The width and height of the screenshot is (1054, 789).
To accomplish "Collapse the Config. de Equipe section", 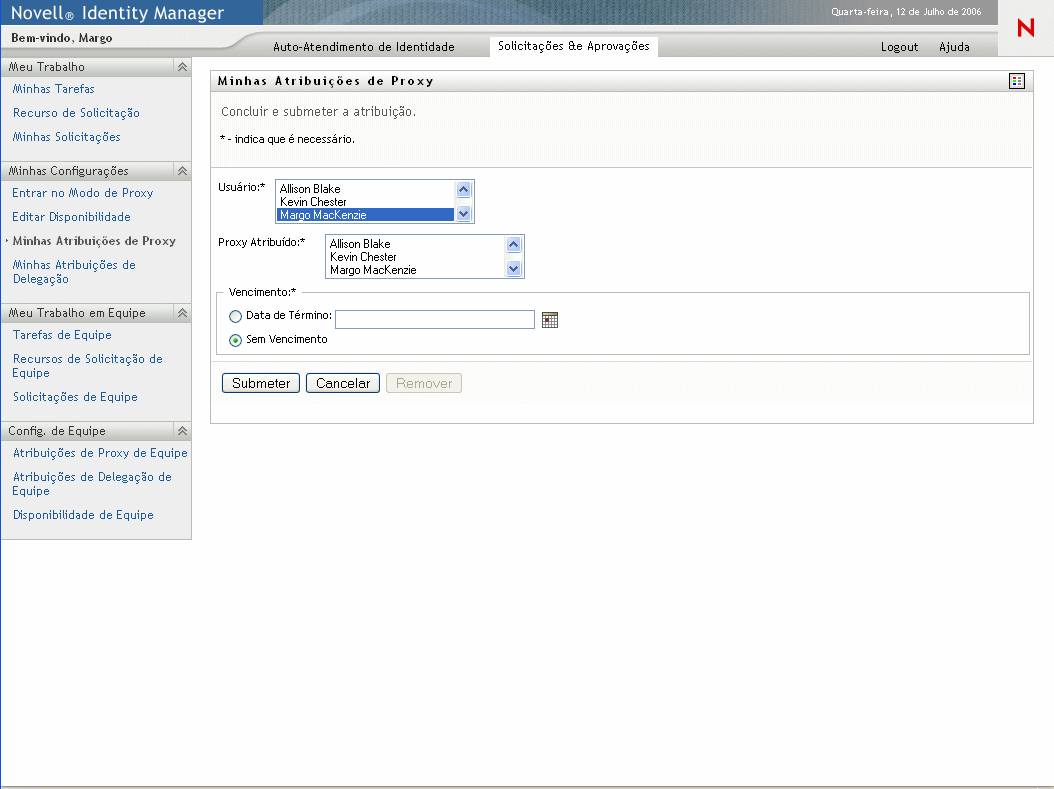I will (182, 431).
